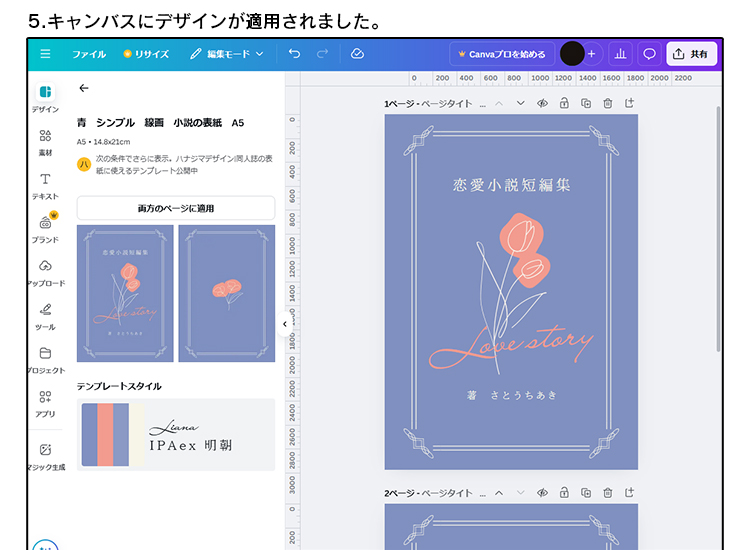Open the ブランド sidebar tab
The image size is (750, 550).
(45, 229)
